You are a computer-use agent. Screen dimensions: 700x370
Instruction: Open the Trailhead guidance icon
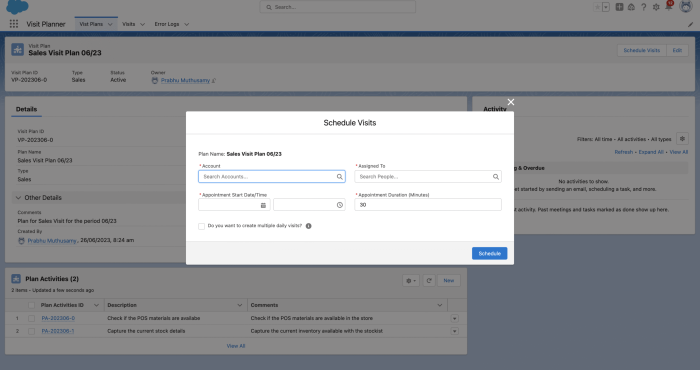(x=631, y=7)
